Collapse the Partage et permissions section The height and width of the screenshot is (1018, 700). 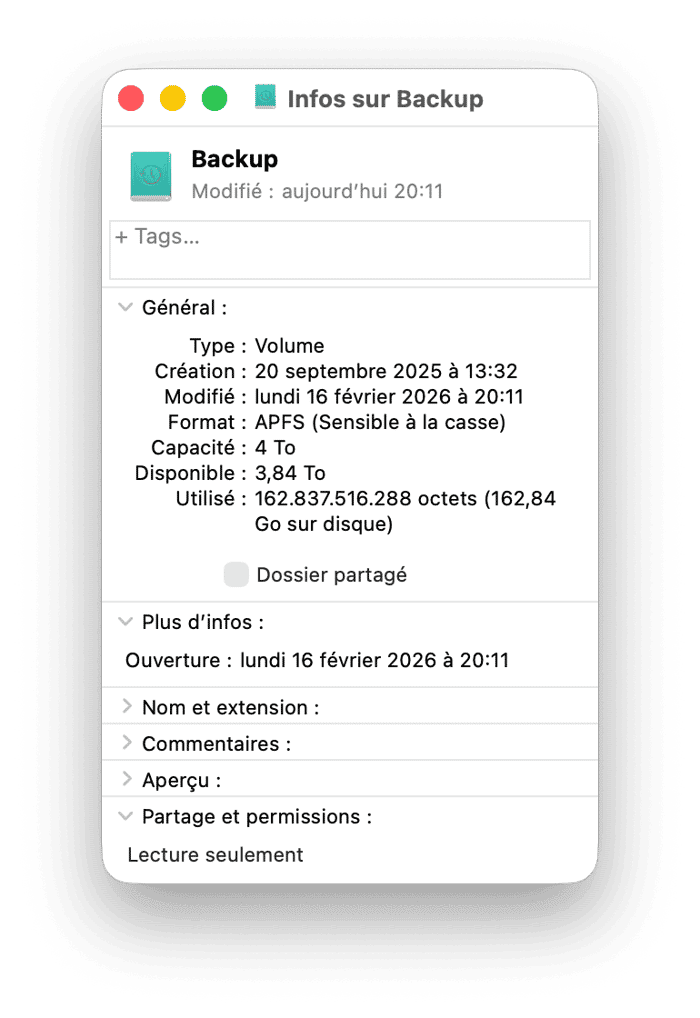(125, 817)
